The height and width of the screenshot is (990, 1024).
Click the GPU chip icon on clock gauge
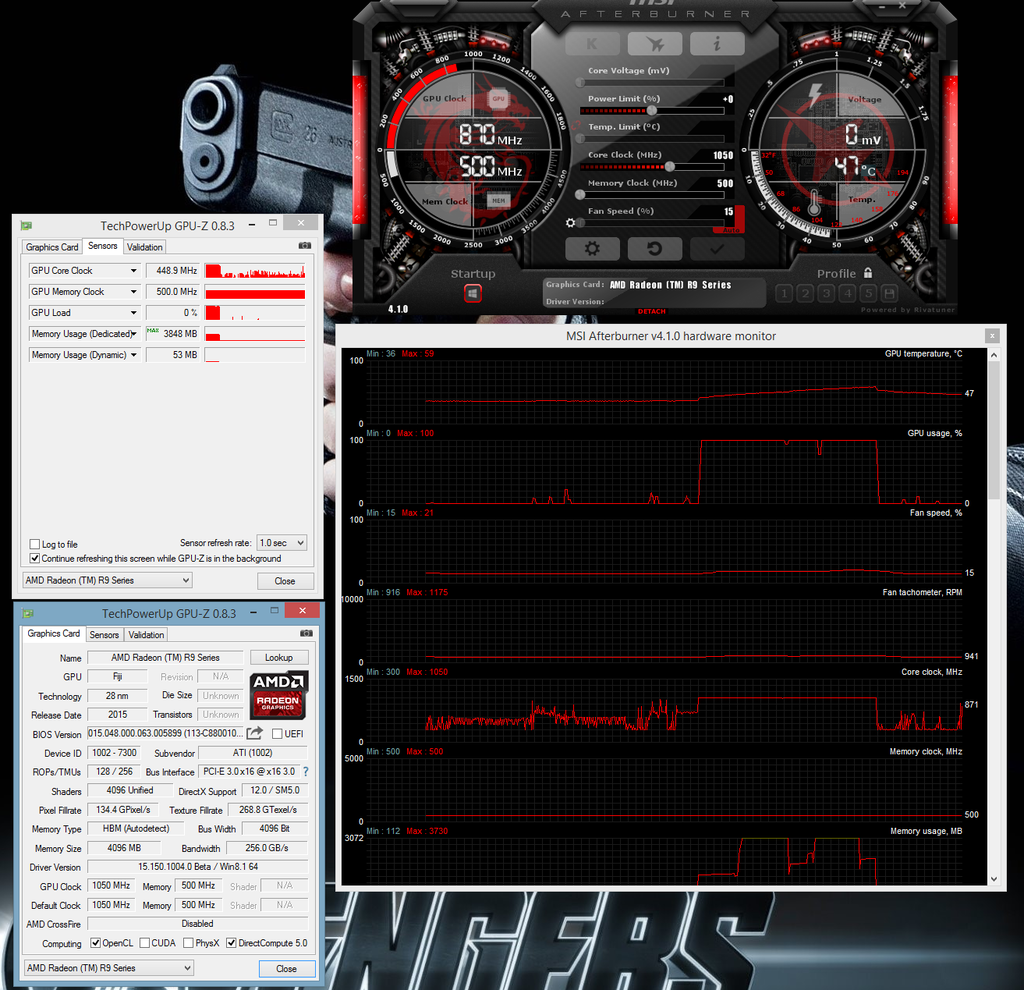[x=498, y=99]
